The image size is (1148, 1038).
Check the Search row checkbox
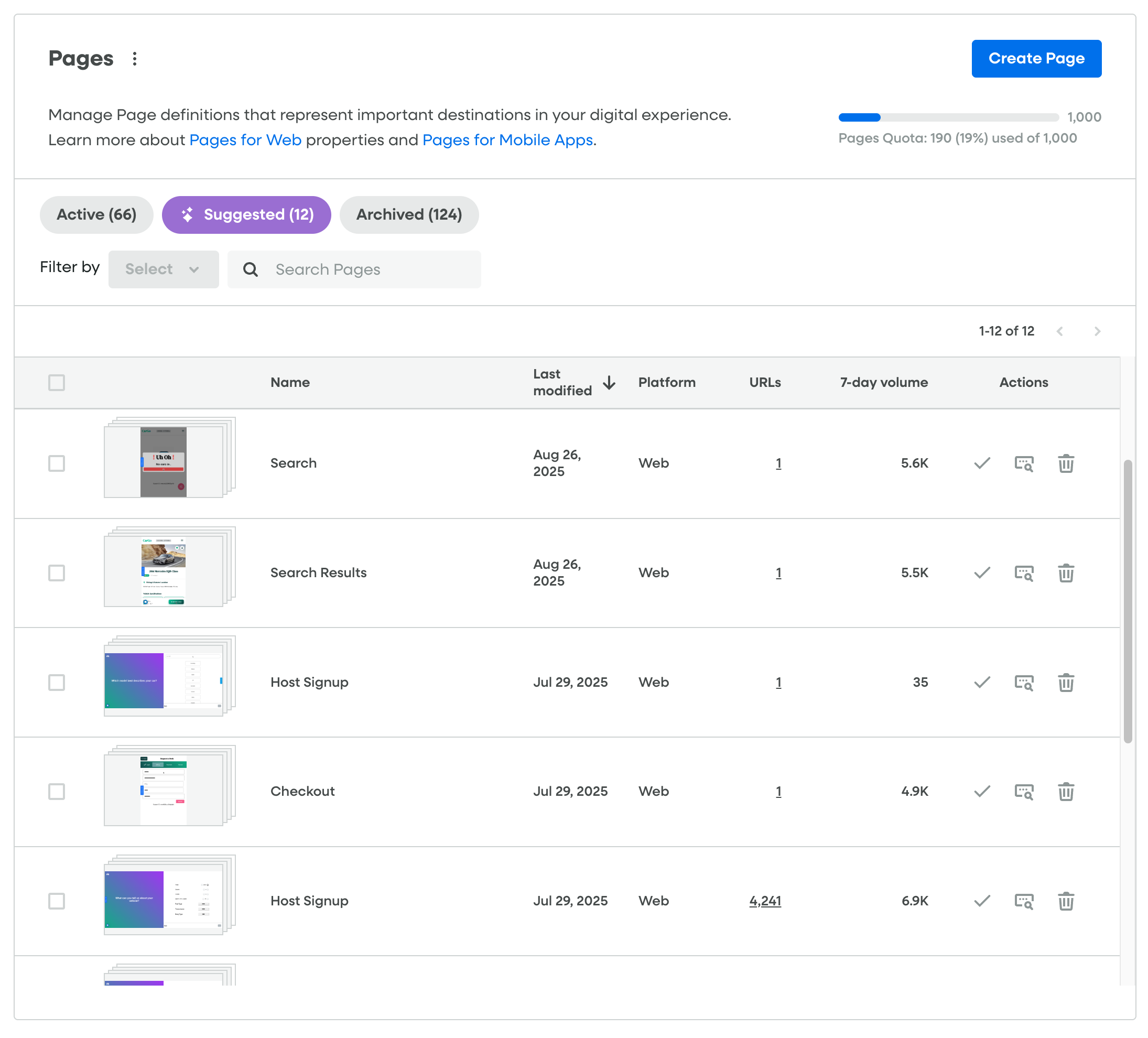point(56,463)
